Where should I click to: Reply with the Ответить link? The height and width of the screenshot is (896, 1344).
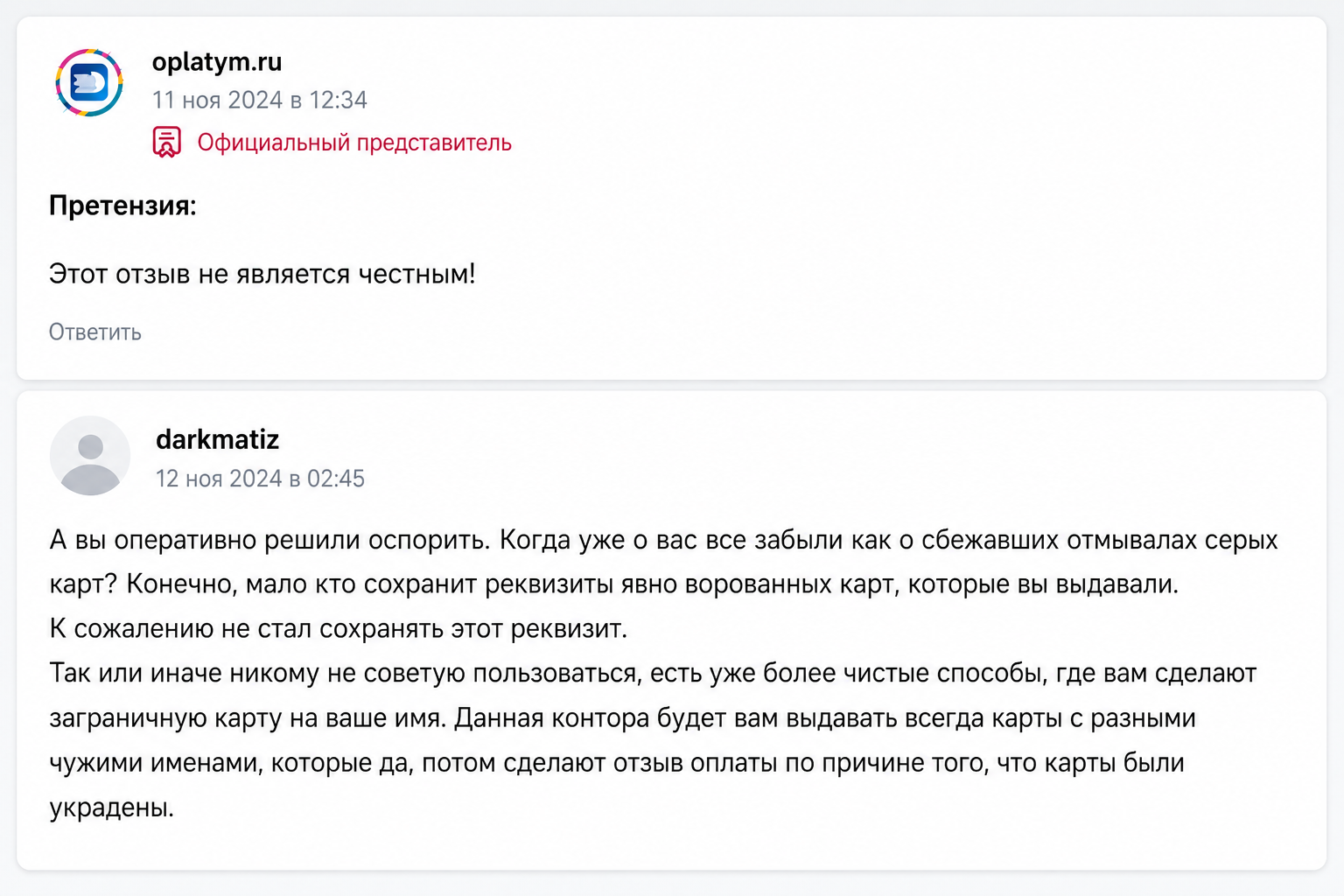coord(94,332)
